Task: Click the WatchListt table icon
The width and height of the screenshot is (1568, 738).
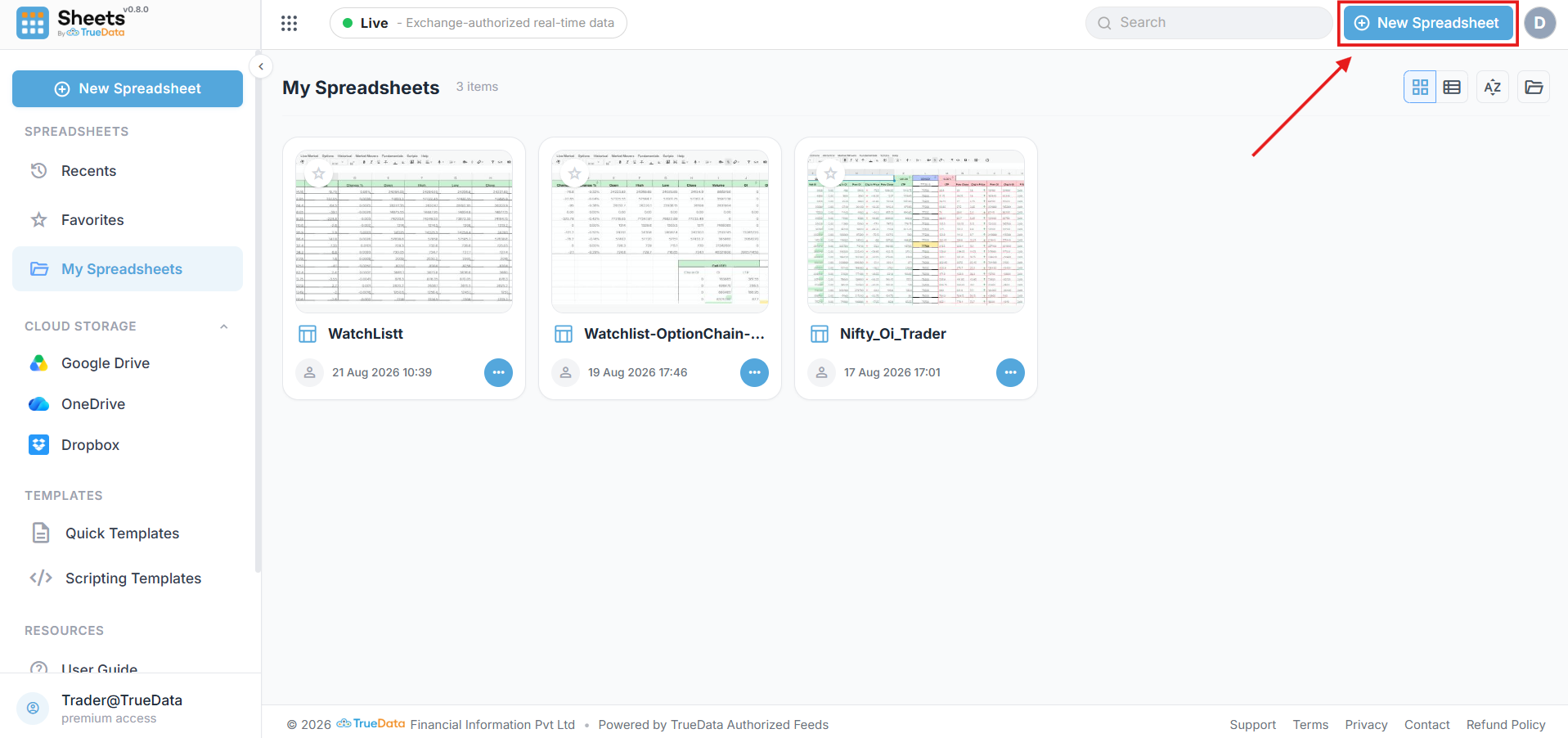Action: point(308,334)
